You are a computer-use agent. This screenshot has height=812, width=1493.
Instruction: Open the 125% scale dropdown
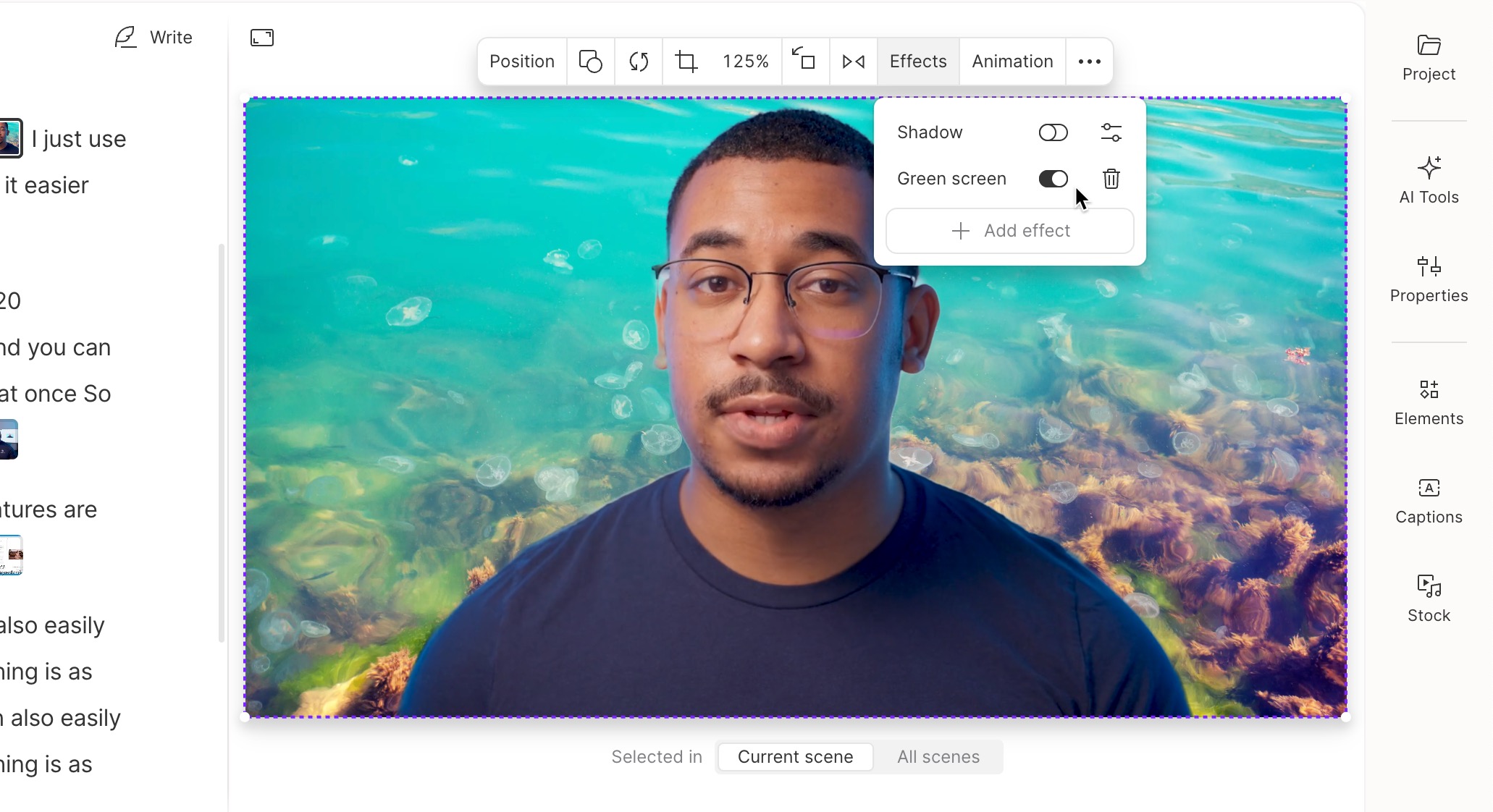(x=746, y=62)
